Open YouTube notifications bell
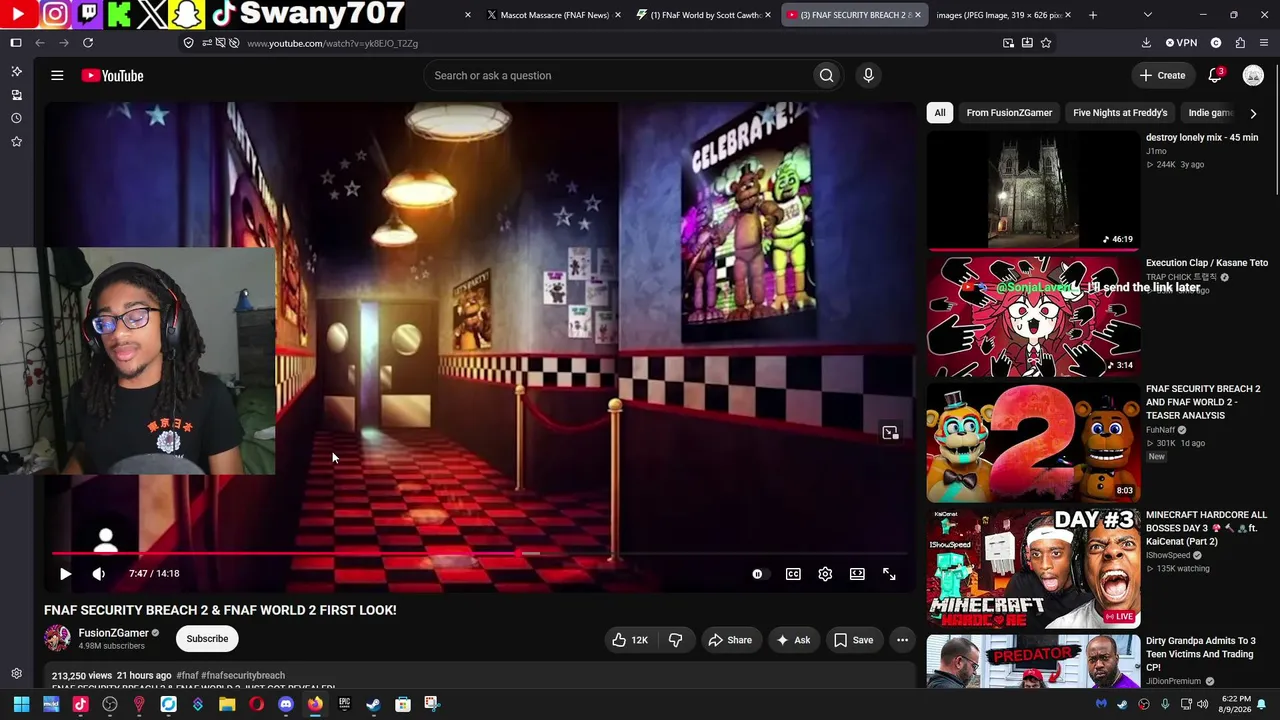1280x720 pixels. pyautogui.click(x=1215, y=75)
